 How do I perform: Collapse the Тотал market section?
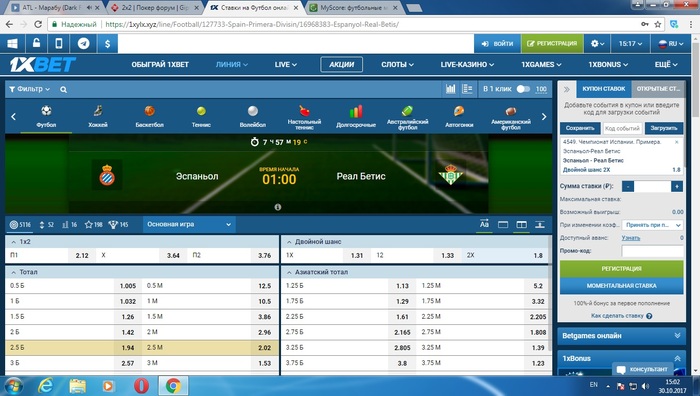(13, 272)
